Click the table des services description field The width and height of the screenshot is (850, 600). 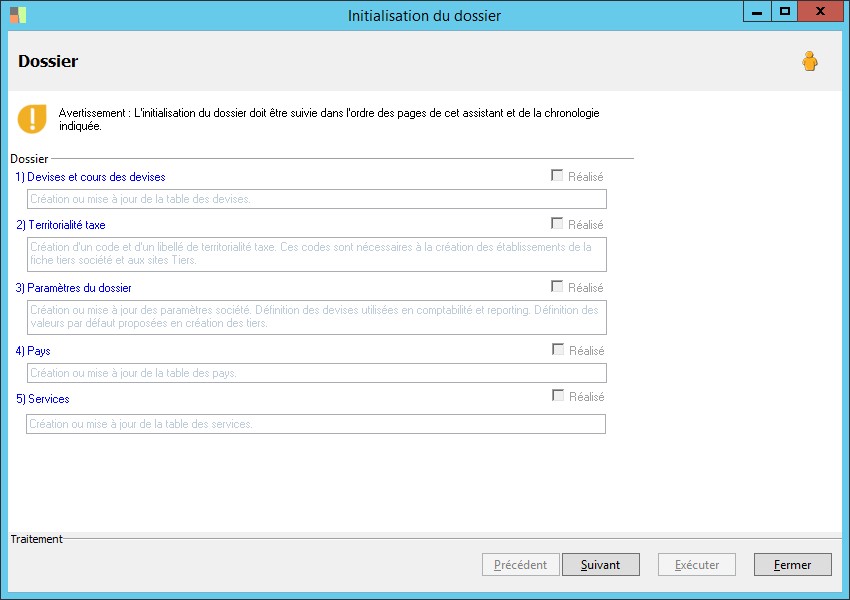point(316,424)
